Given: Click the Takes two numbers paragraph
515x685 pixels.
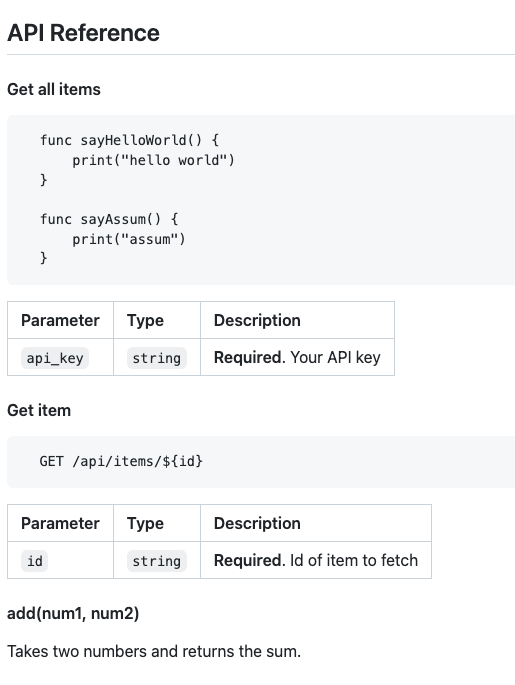Looking at the screenshot, I should [x=154, y=651].
